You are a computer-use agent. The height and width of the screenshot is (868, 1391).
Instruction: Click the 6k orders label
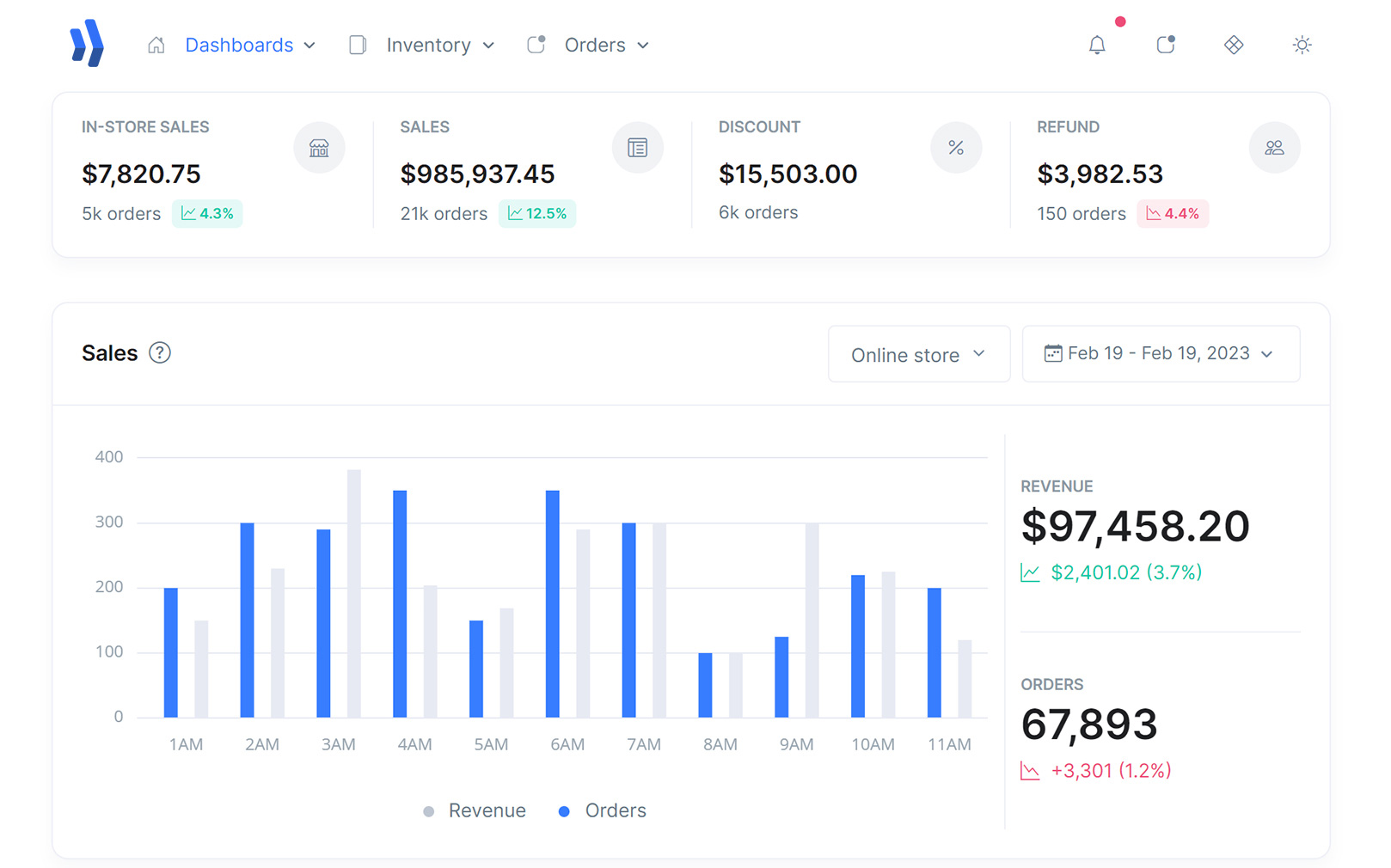click(758, 212)
